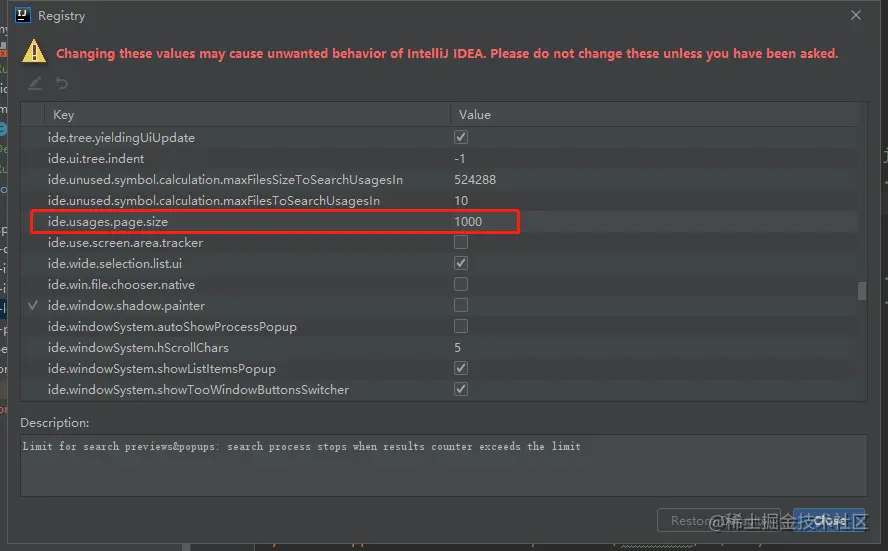Enable ide.windowSystem.autoShowProcessPopup checkbox
The width and height of the screenshot is (888, 551).
coord(461,326)
